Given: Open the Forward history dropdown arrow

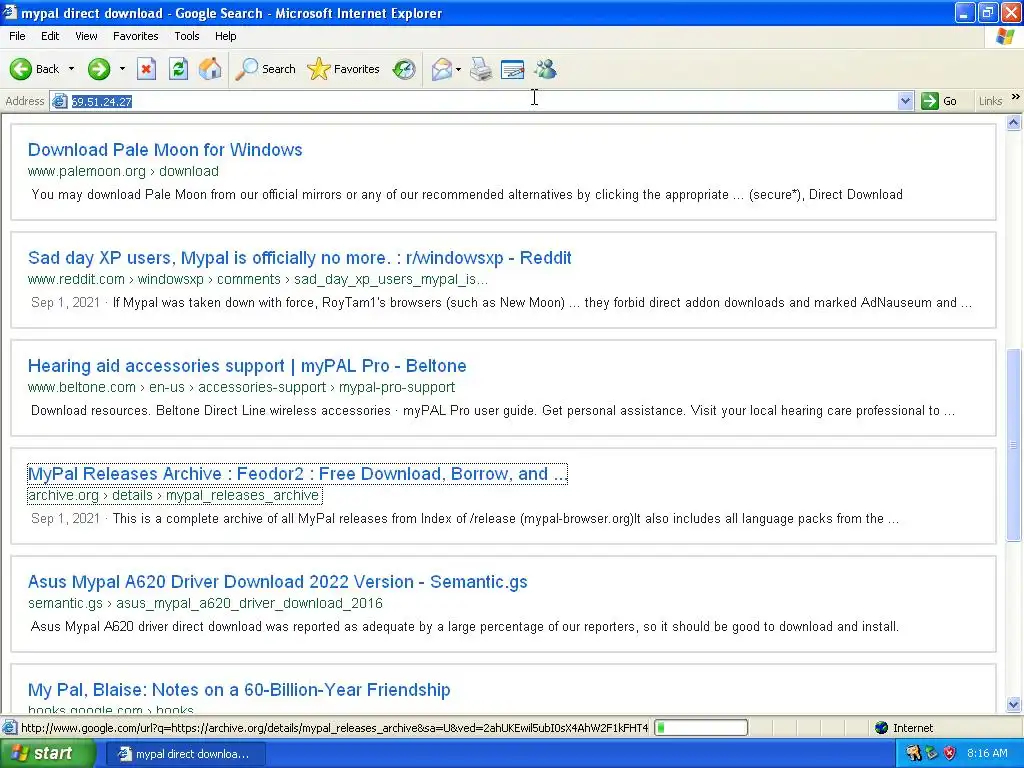Looking at the screenshot, I should pyautogui.click(x=122, y=69).
